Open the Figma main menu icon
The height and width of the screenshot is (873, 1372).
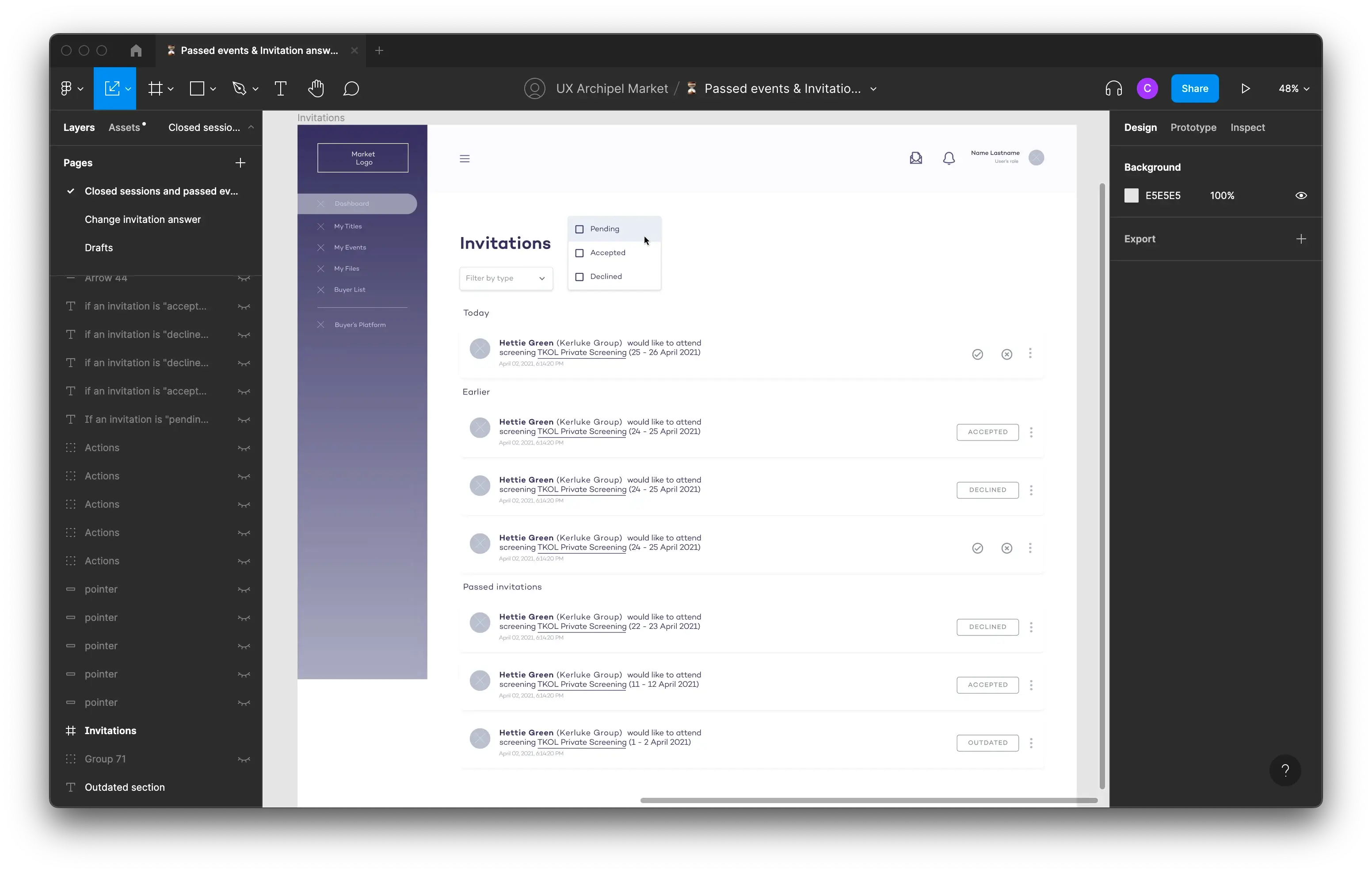(67, 88)
